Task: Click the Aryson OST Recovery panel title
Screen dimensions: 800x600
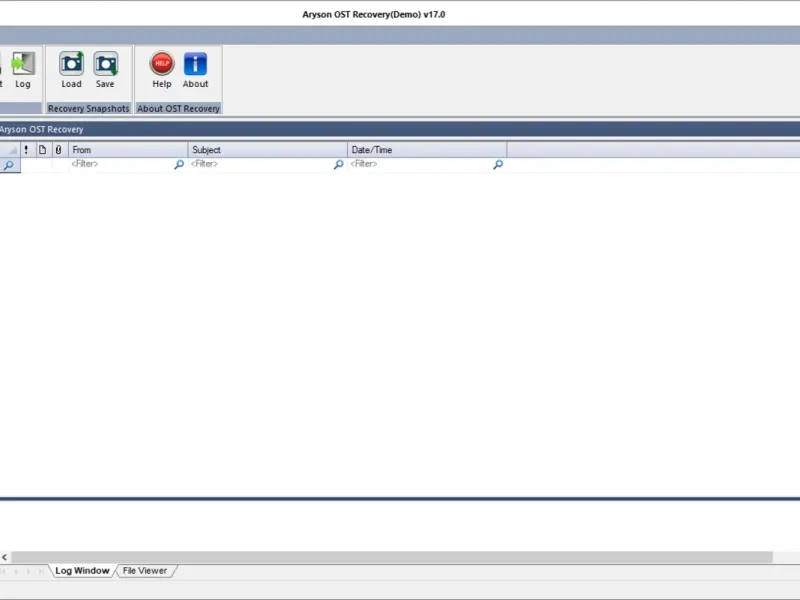Action: coord(41,130)
